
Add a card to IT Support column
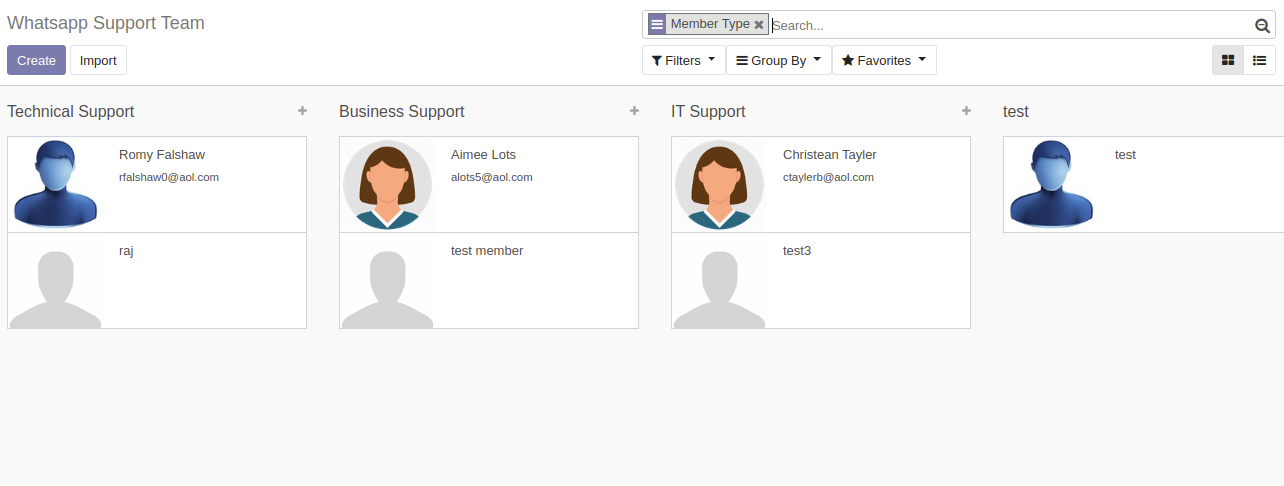tap(966, 111)
